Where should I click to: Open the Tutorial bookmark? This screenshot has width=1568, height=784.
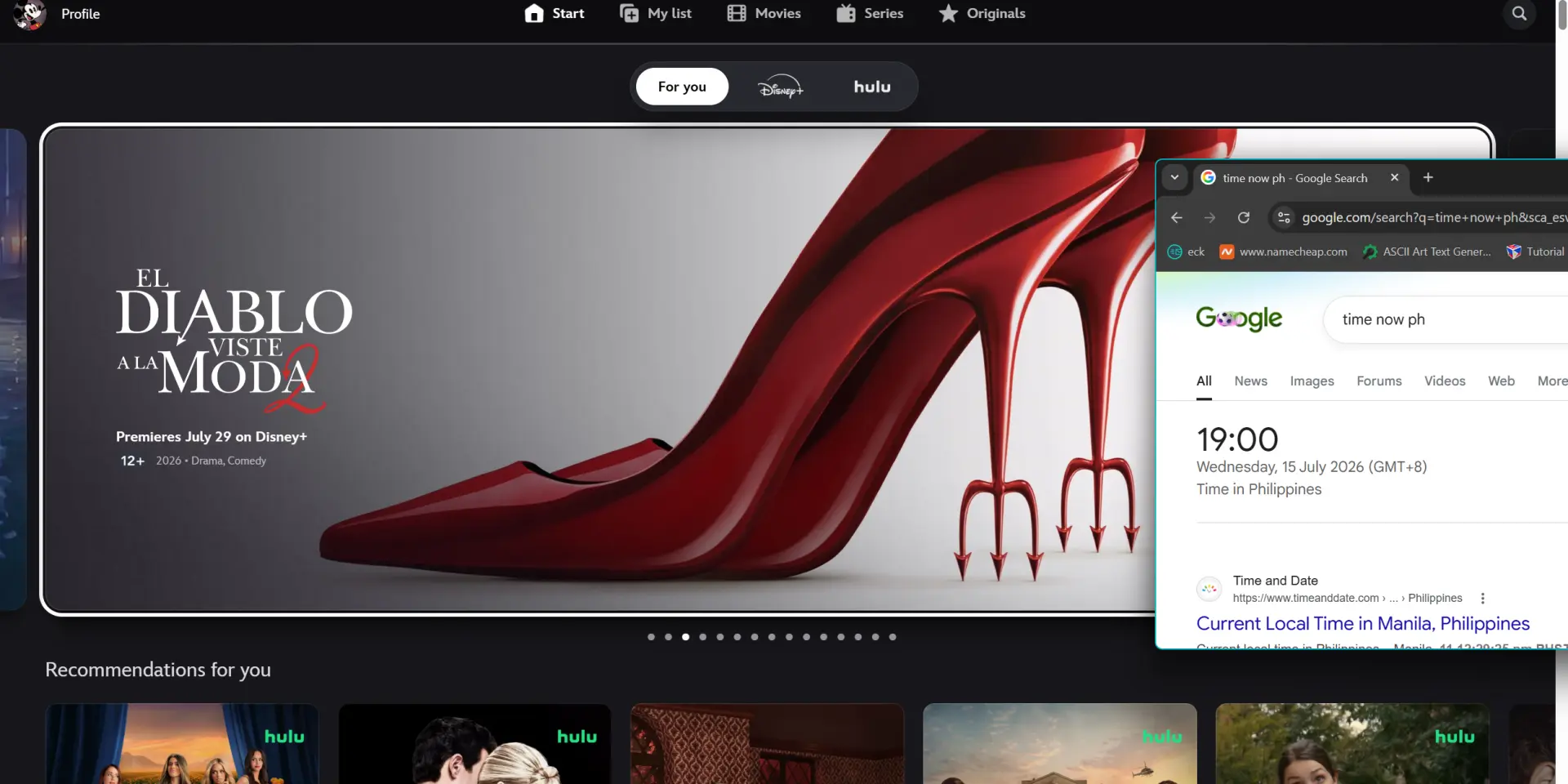pyautogui.click(x=1535, y=252)
